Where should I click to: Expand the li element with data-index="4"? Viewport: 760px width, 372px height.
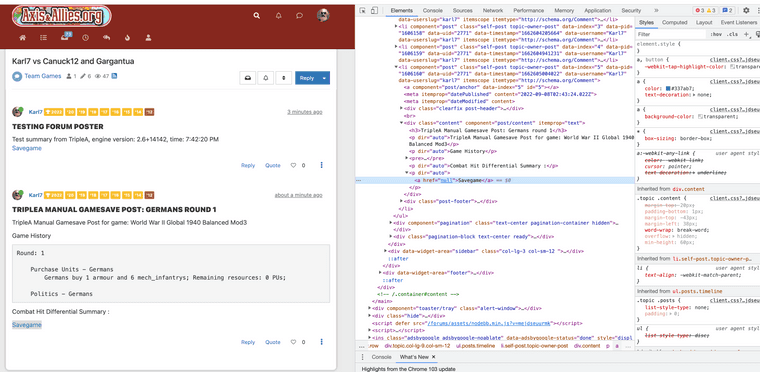coord(396,46)
